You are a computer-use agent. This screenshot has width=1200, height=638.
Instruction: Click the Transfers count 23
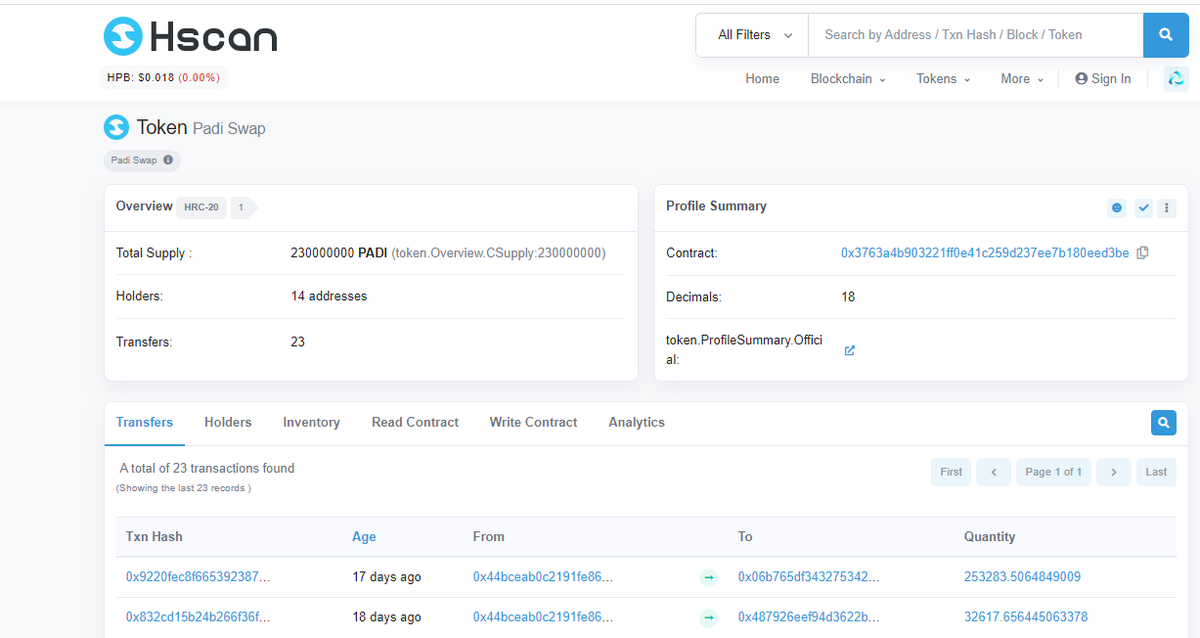click(298, 342)
